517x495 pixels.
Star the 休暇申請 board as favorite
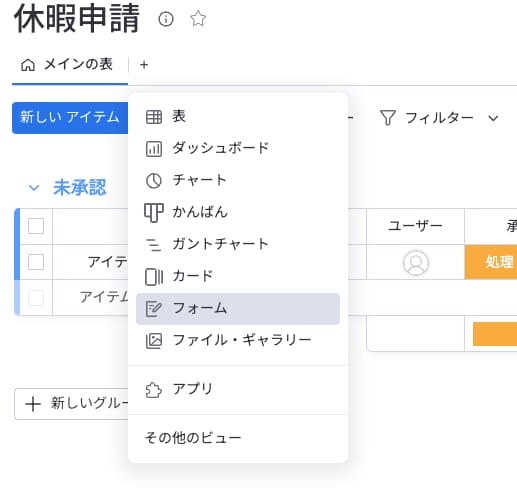198,19
